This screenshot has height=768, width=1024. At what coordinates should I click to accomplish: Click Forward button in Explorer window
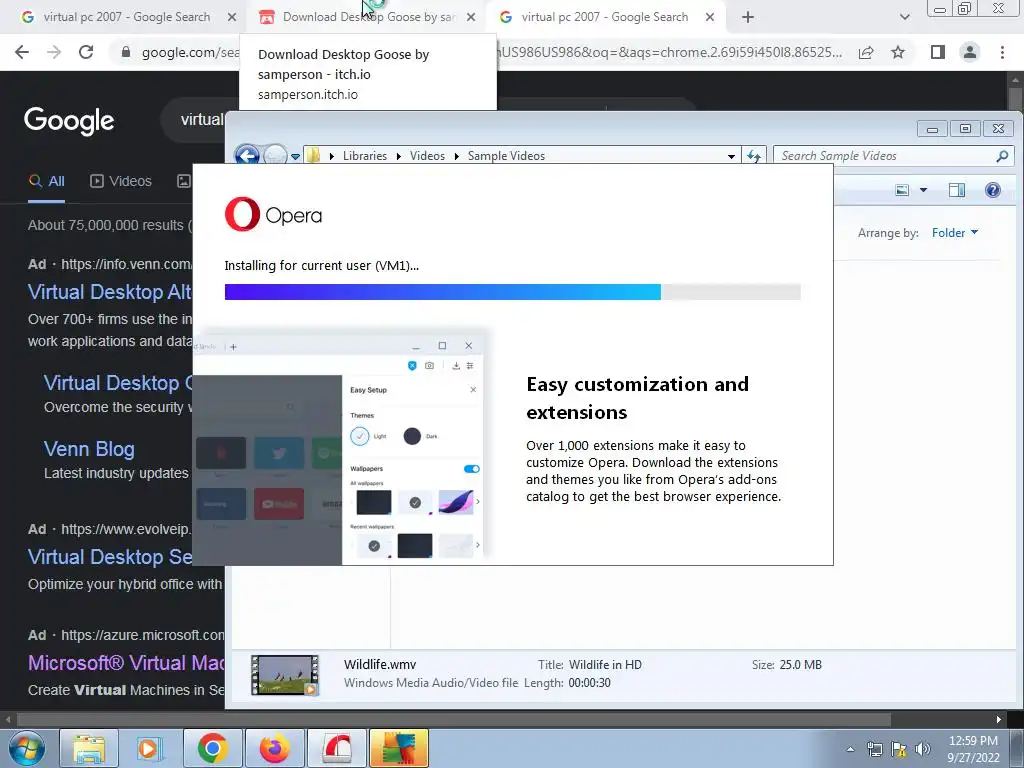[275, 155]
